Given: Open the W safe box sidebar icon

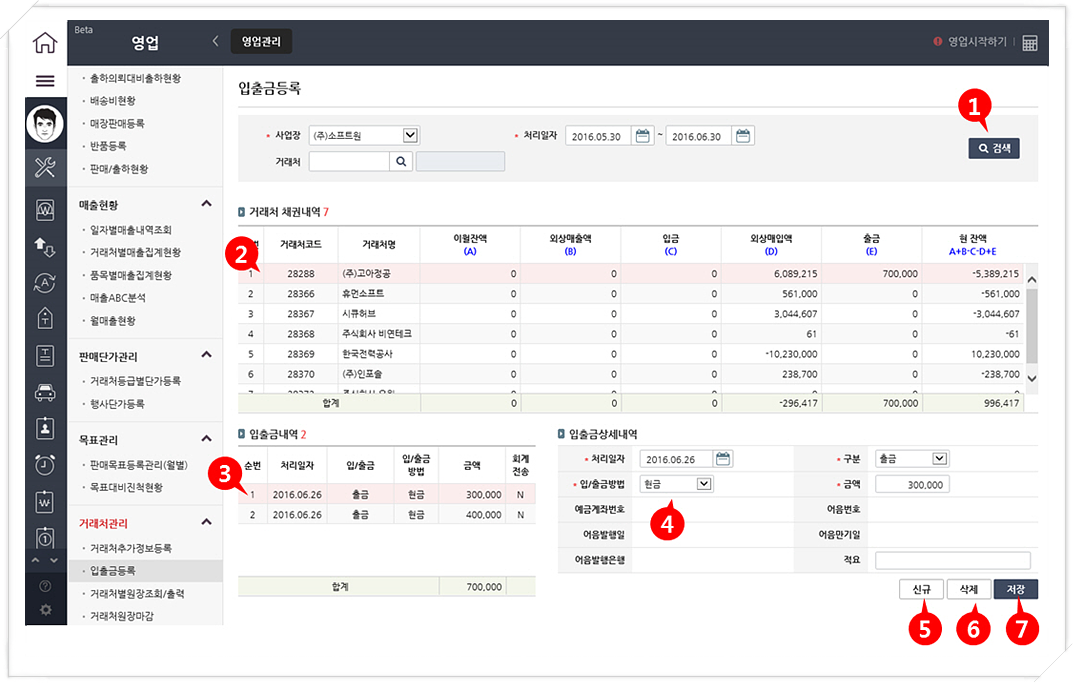Looking at the screenshot, I should tap(45, 210).
